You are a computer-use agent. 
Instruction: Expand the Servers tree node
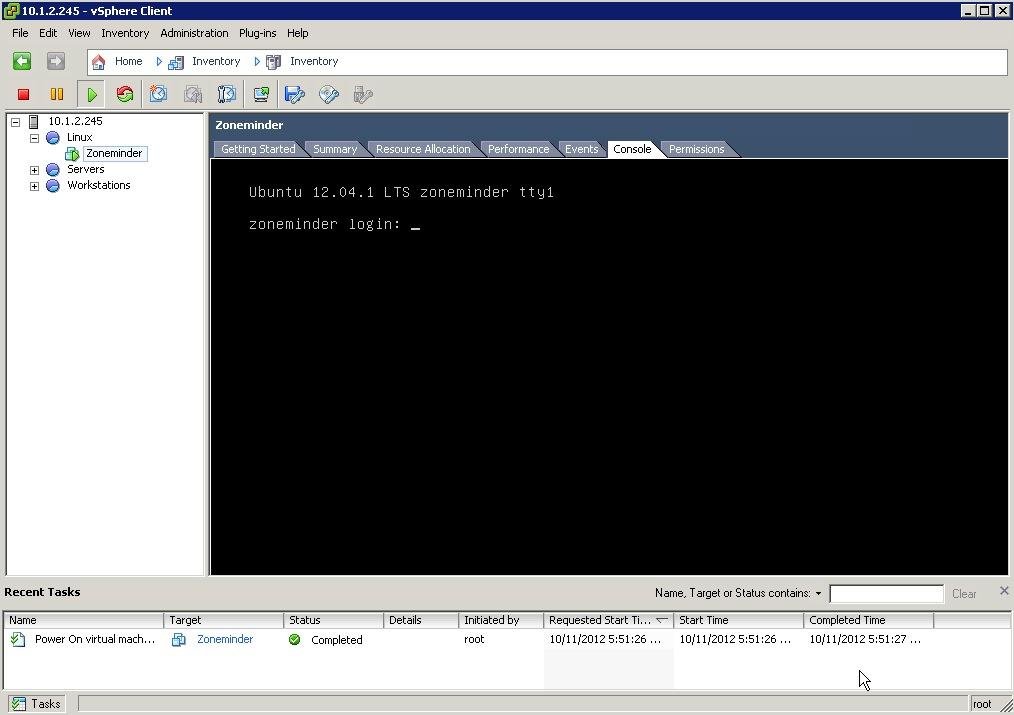pyautogui.click(x=34, y=170)
